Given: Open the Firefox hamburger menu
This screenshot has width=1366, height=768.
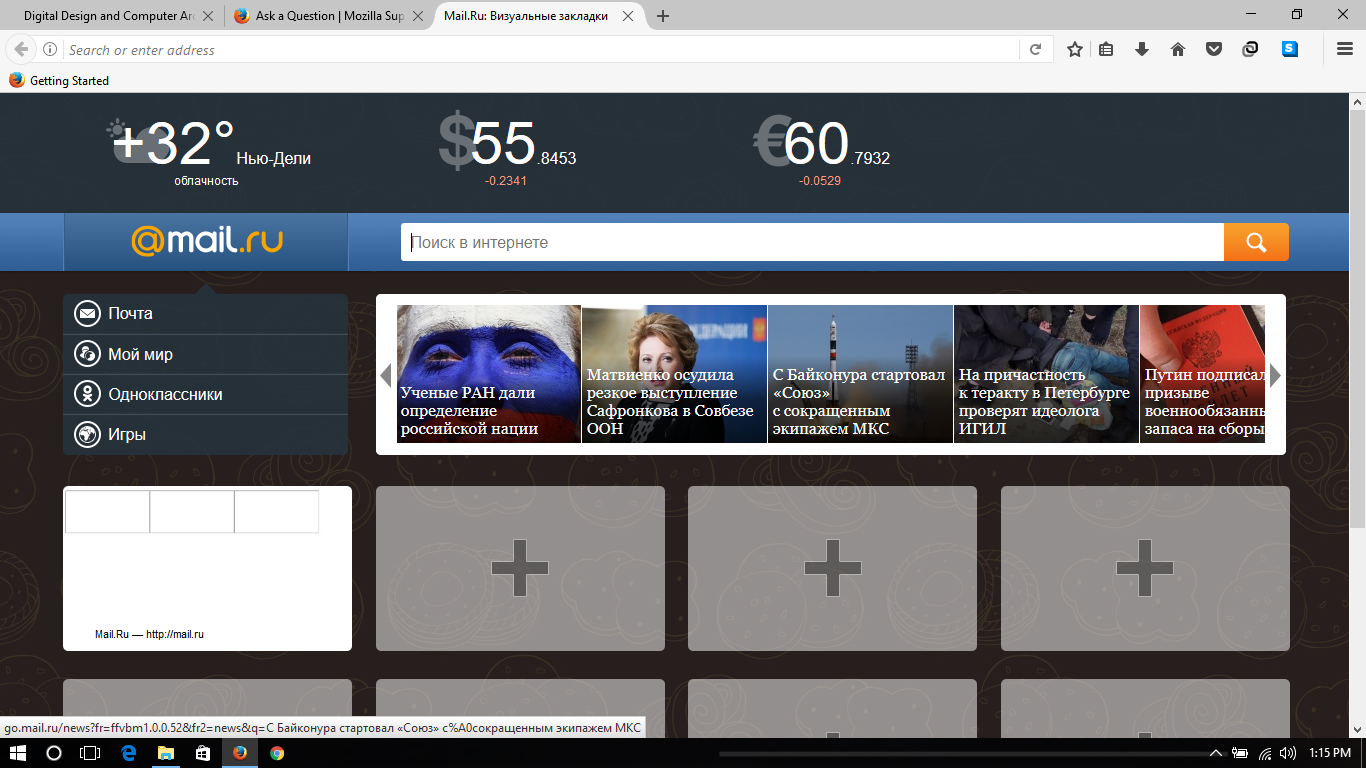Looking at the screenshot, I should coord(1345,49).
